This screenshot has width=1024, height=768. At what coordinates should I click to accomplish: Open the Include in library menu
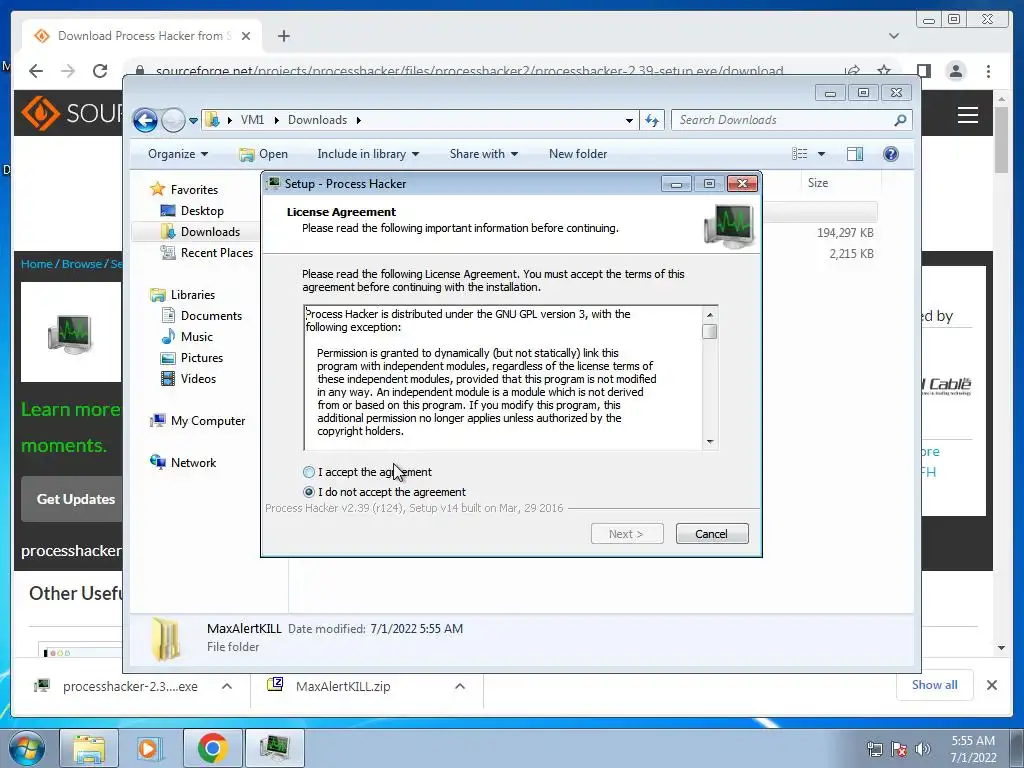[x=368, y=154]
